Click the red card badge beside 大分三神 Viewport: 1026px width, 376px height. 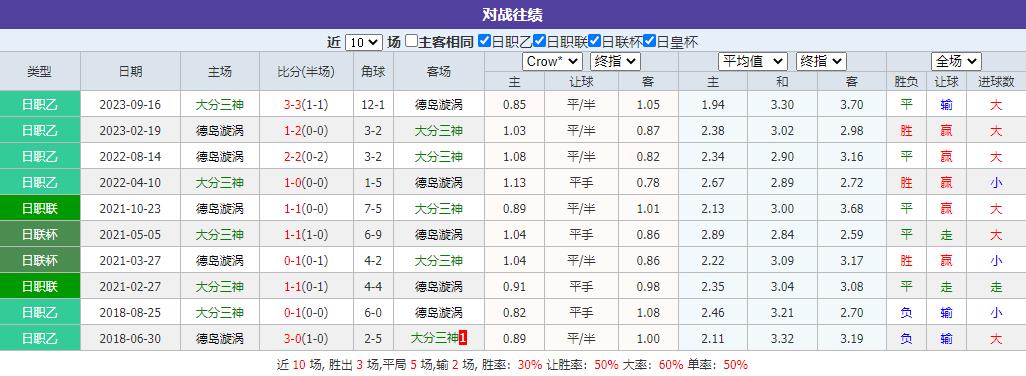[x=463, y=339]
